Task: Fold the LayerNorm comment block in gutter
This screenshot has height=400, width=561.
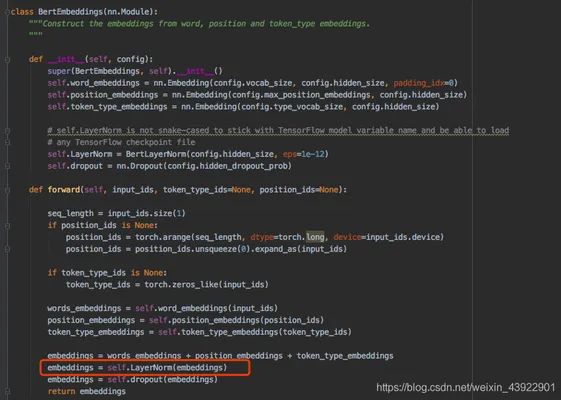Action: click(8, 131)
